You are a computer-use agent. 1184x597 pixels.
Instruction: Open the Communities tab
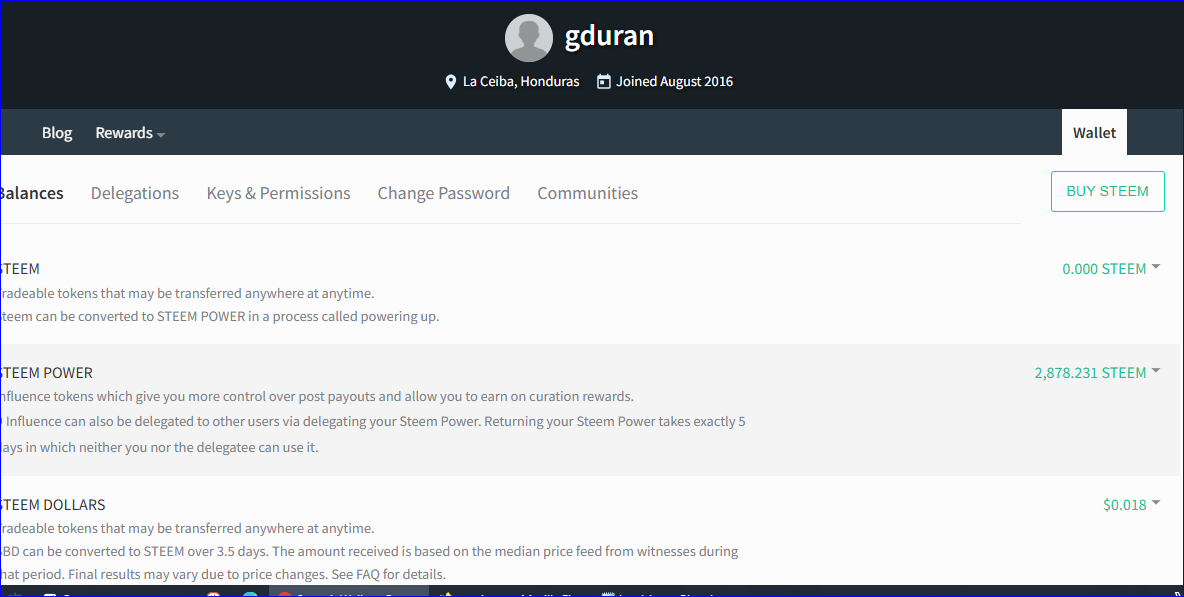[587, 193]
